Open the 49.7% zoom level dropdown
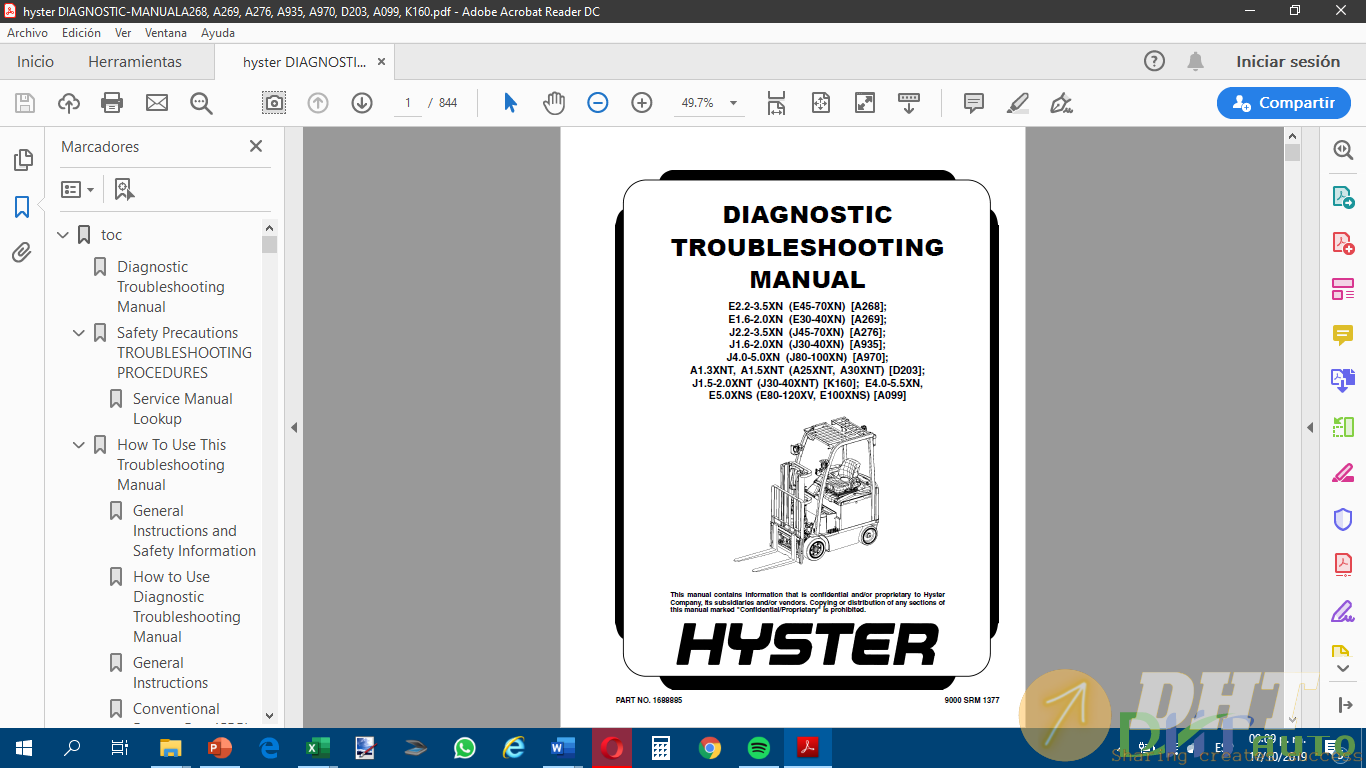 pos(733,103)
